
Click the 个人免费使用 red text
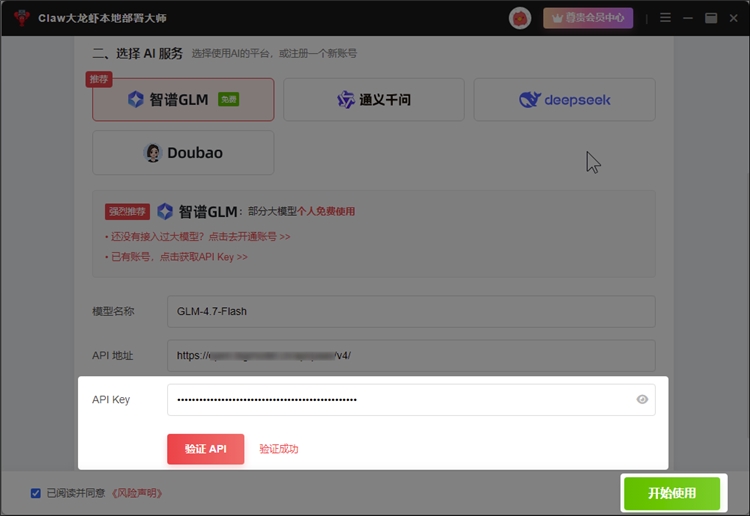[x=326, y=211]
